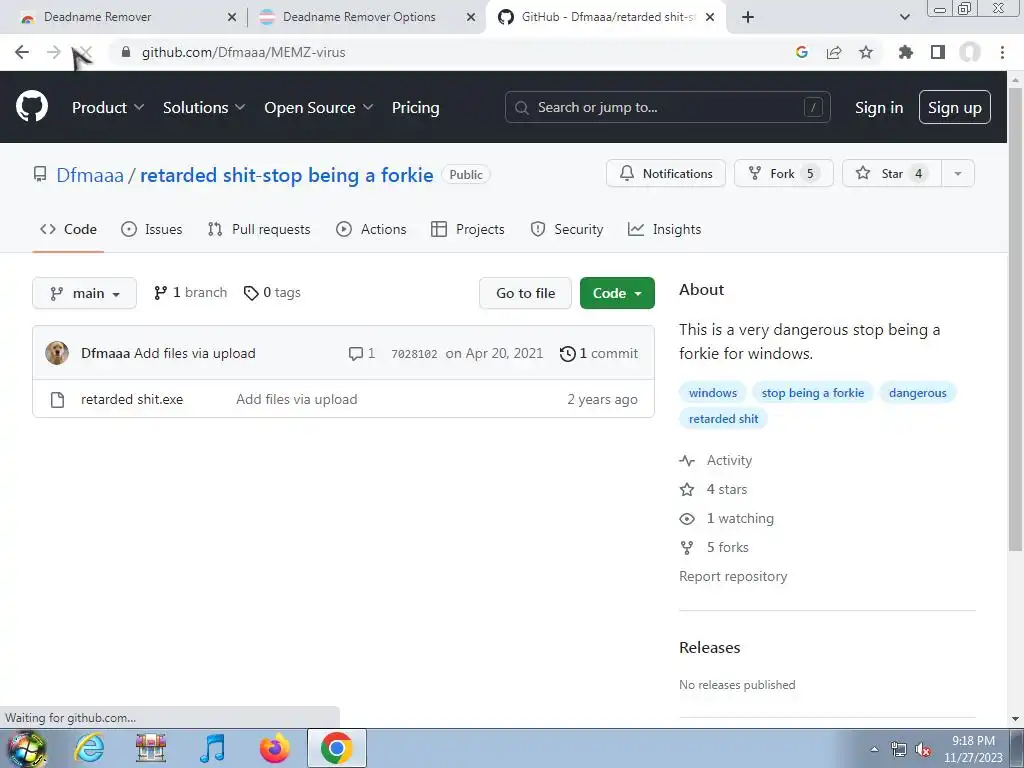The width and height of the screenshot is (1024, 768).
Task: Focus the Search or jump to field
Action: point(667,107)
